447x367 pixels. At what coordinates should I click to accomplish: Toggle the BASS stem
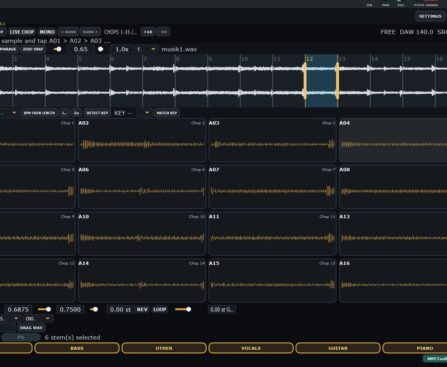point(77,348)
